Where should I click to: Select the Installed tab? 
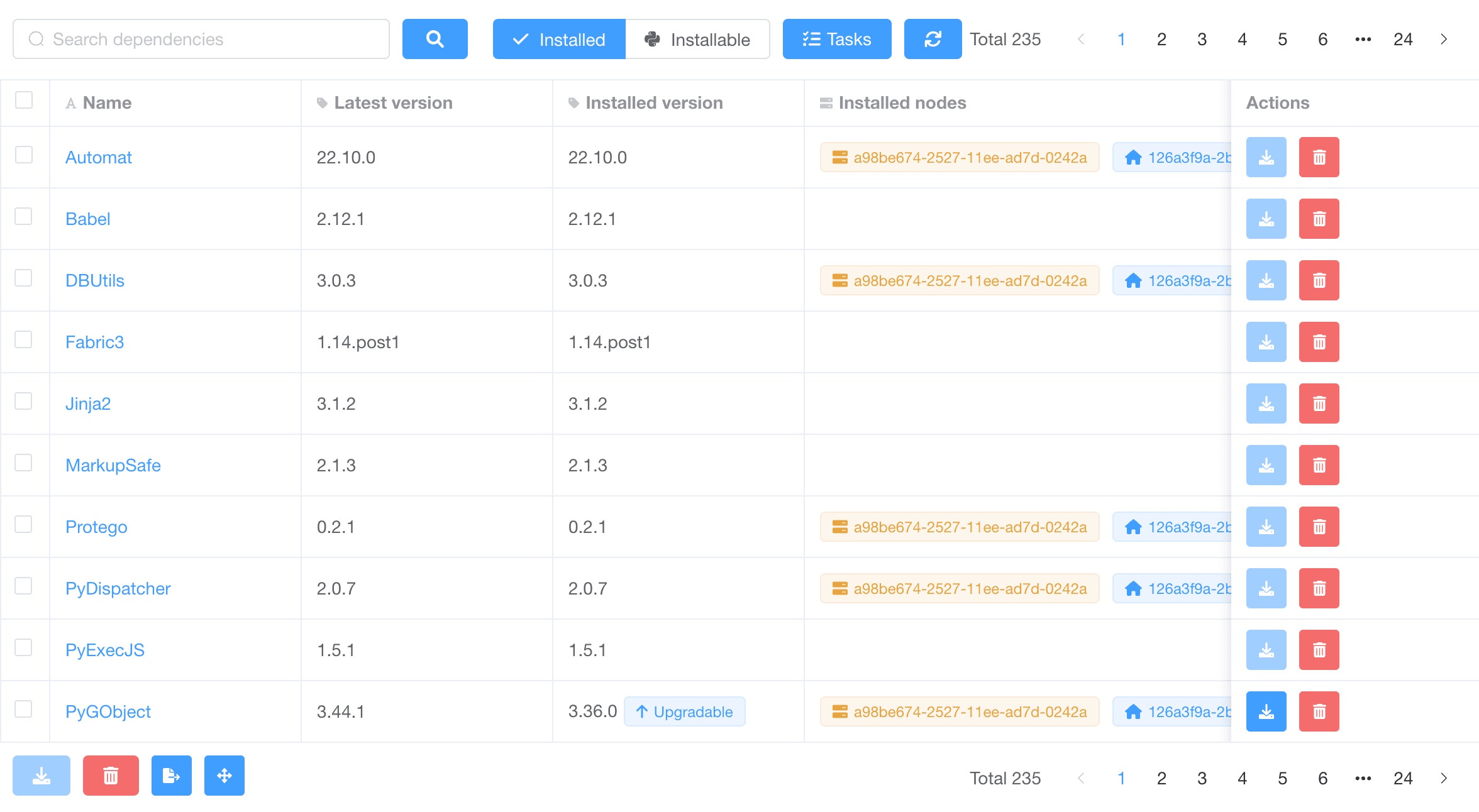[x=559, y=39]
